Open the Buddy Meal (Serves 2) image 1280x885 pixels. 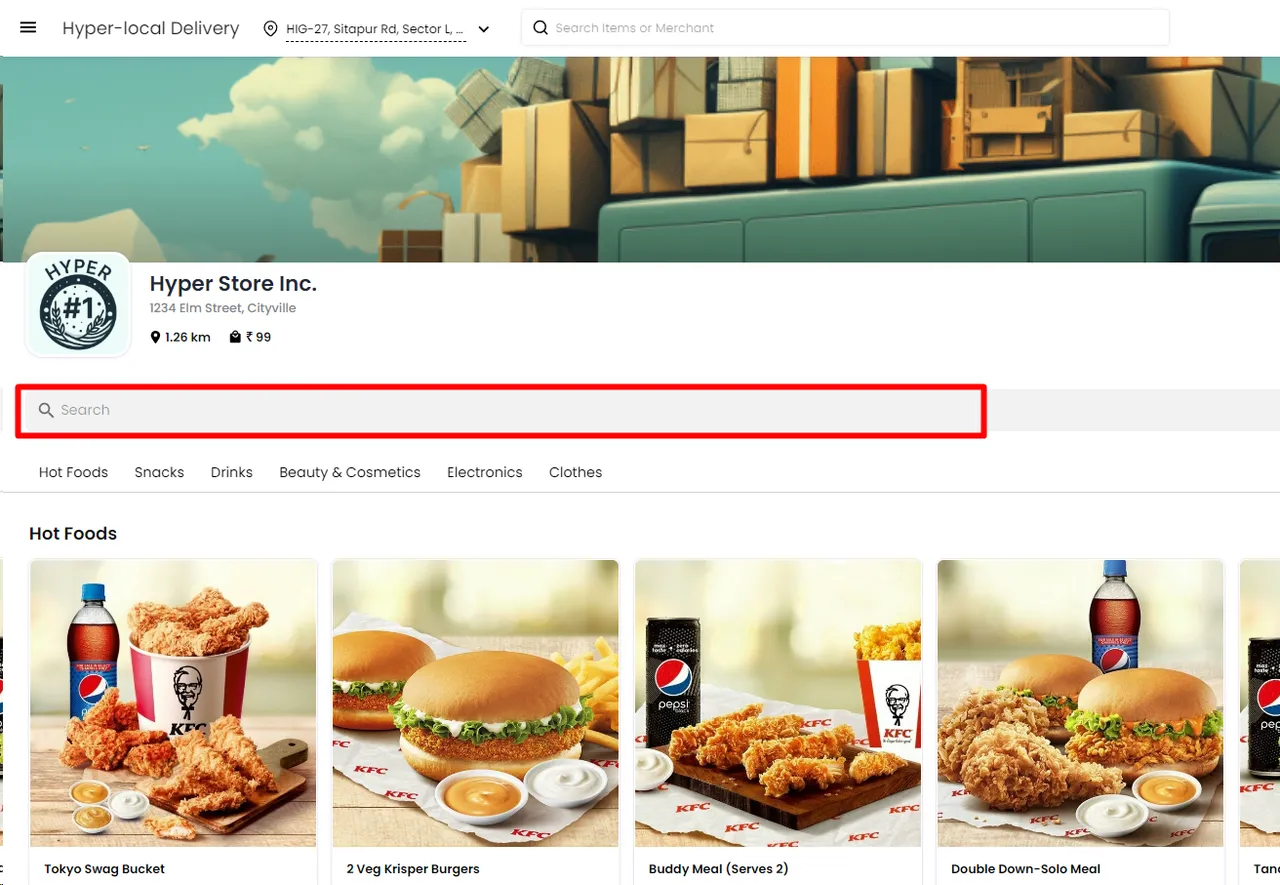(778, 704)
